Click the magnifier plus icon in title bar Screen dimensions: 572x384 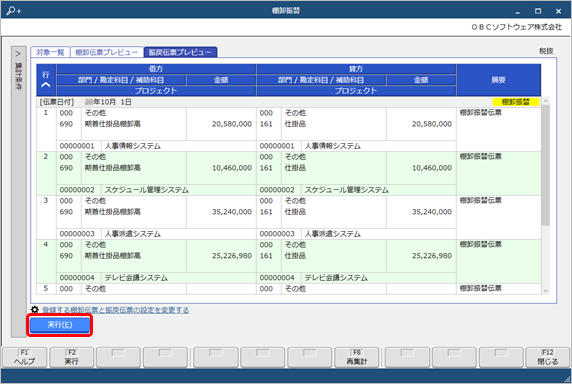(x=14, y=11)
